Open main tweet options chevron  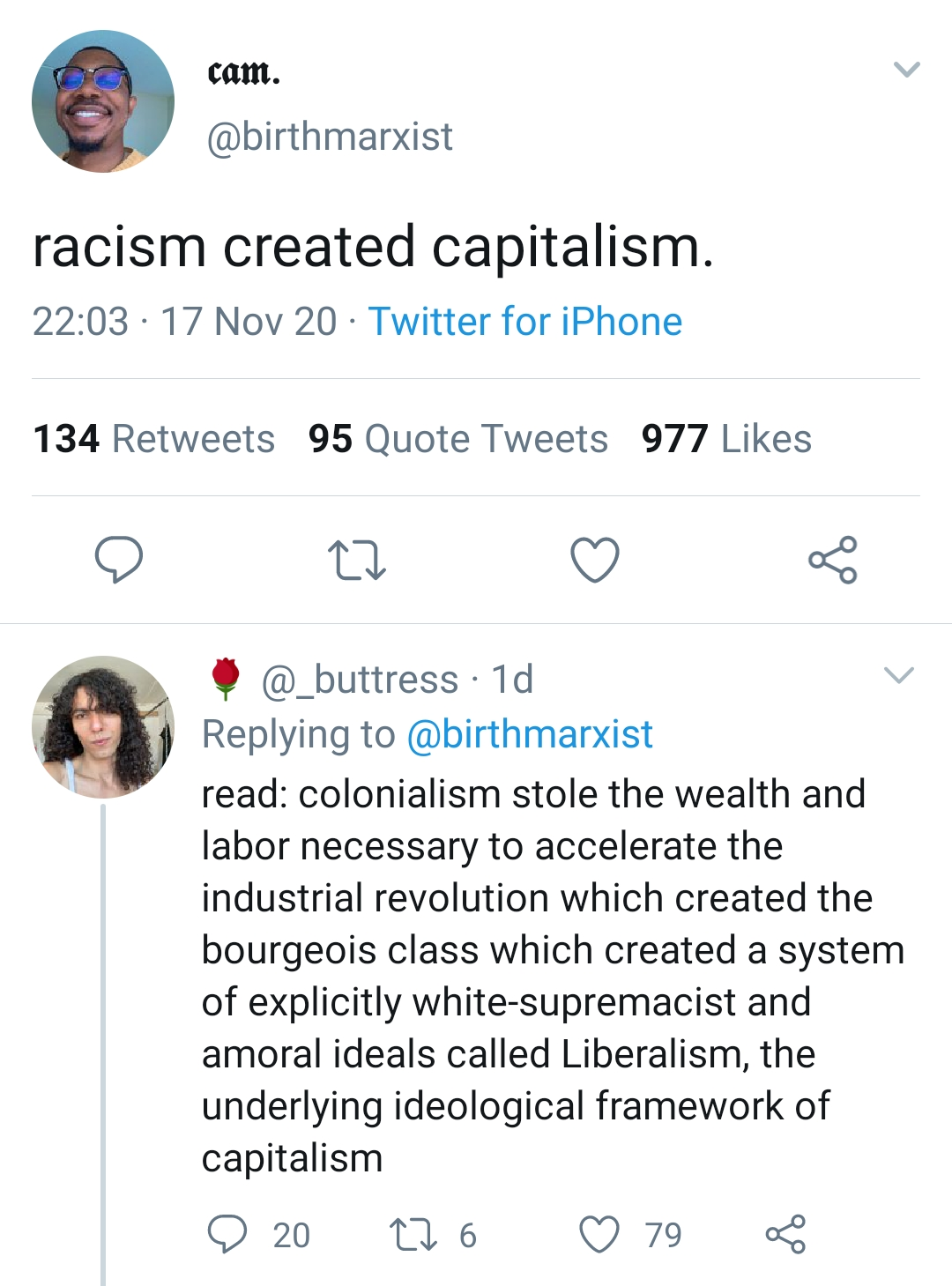point(906,70)
